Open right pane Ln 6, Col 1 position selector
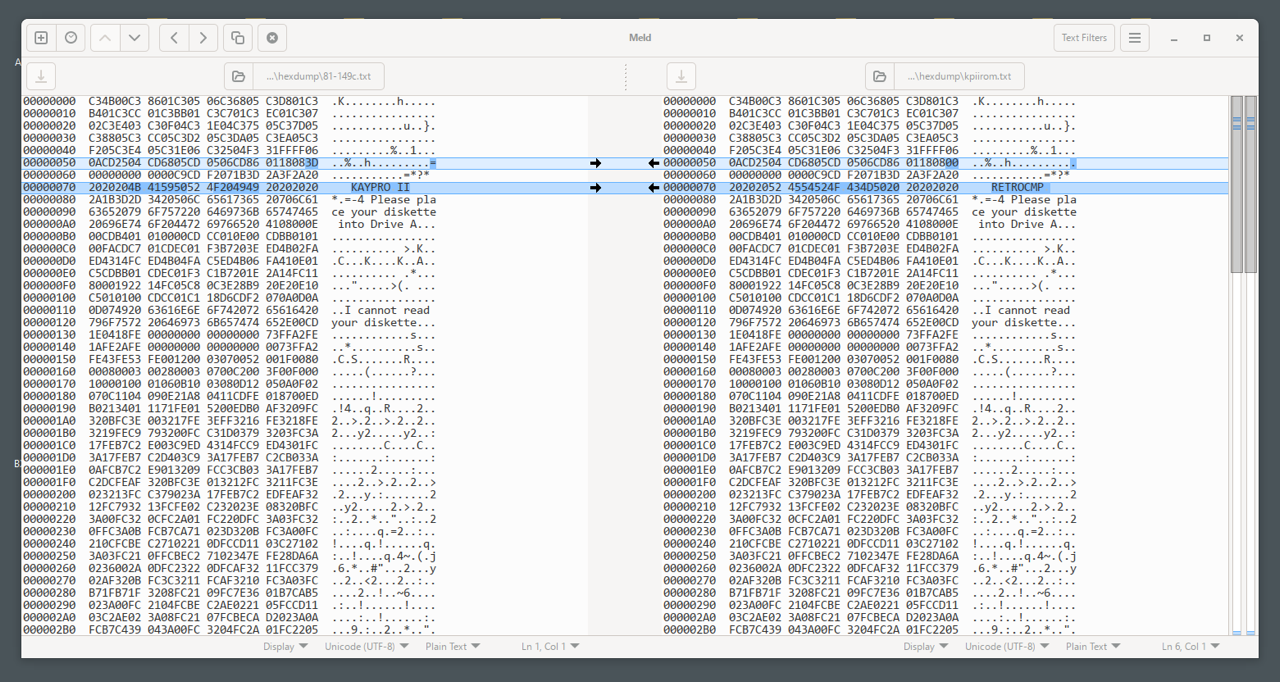This screenshot has height=682, width=1280. [x=1190, y=647]
